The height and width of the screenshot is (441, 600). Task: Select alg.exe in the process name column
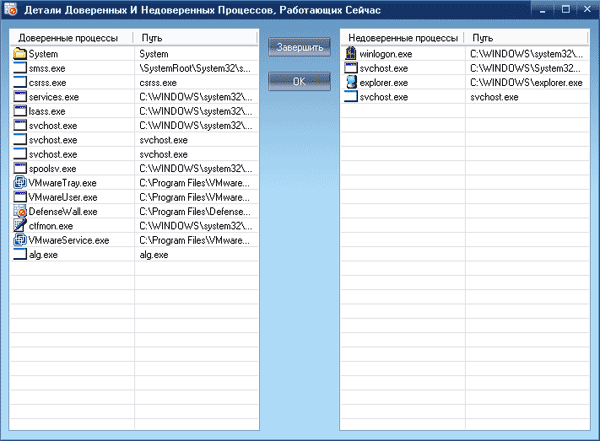coord(43,255)
